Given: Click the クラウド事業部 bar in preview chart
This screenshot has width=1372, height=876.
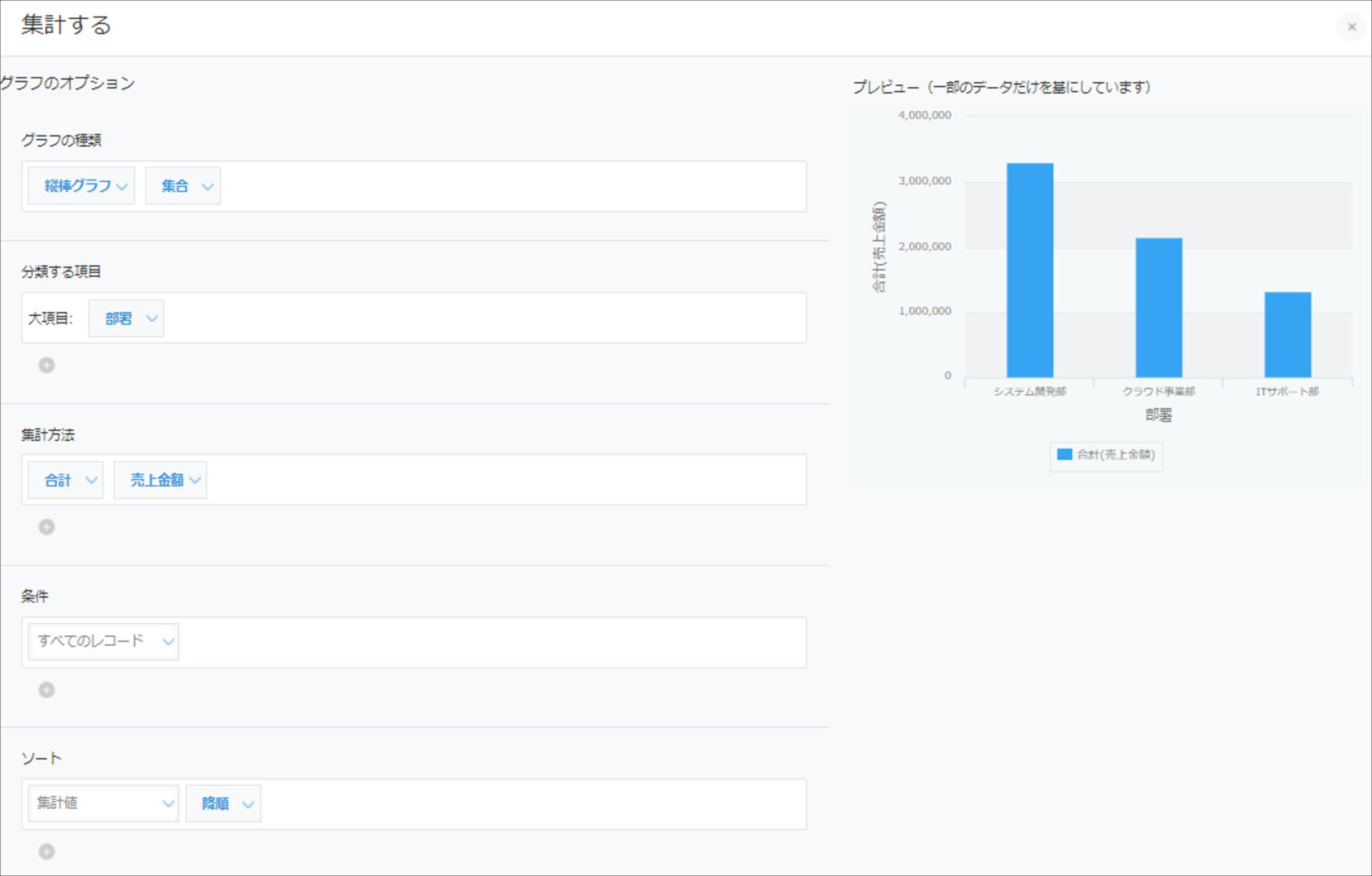Looking at the screenshot, I should [x=1158, y=308].
